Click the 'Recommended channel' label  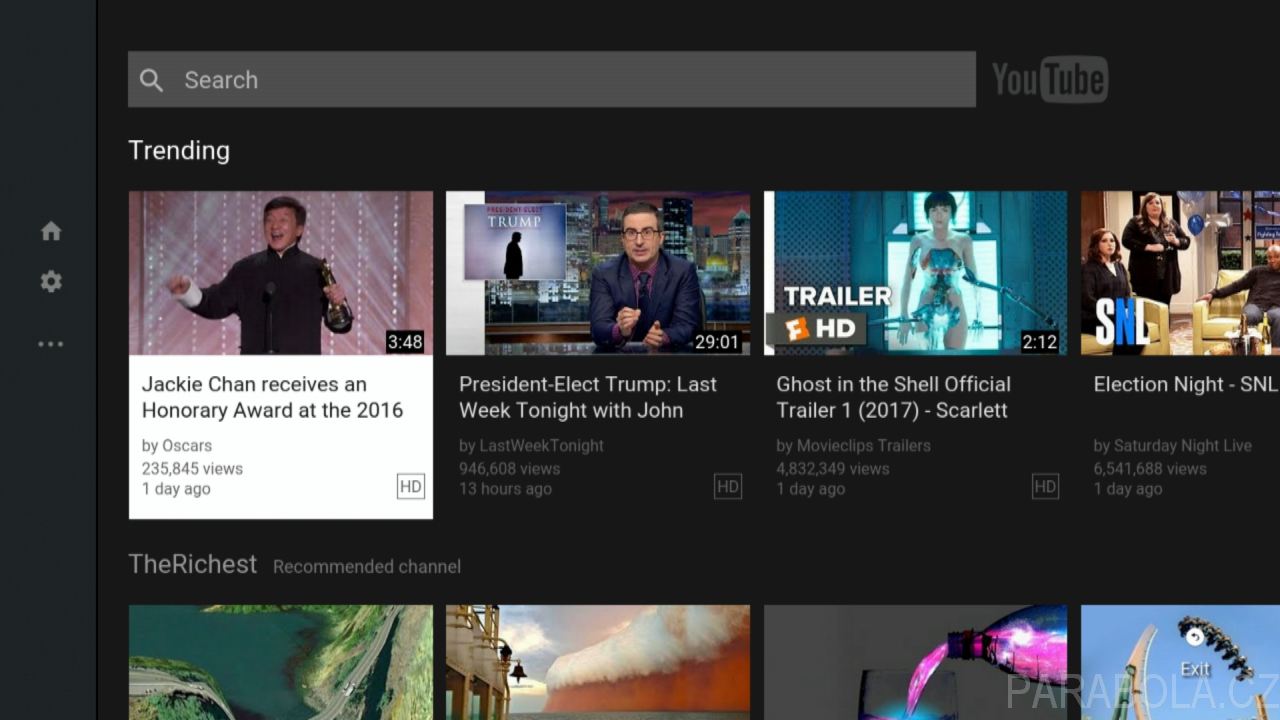[367, 566]
